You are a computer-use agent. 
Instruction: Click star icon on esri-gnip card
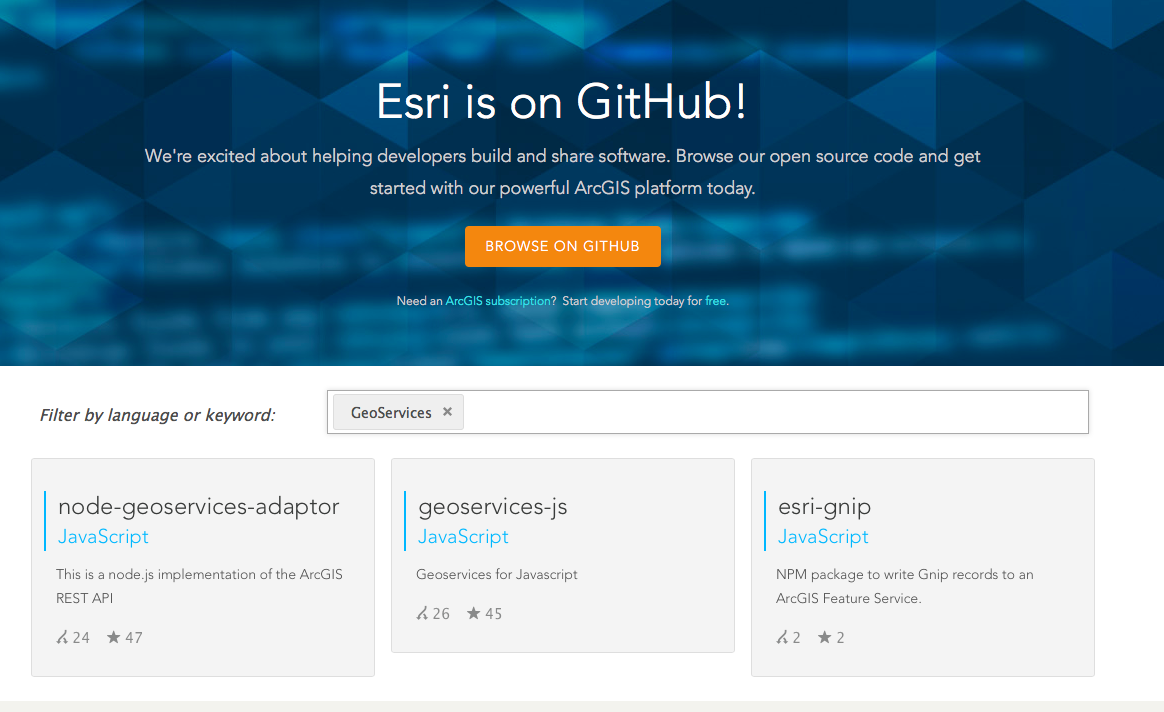tap(825, 637)
